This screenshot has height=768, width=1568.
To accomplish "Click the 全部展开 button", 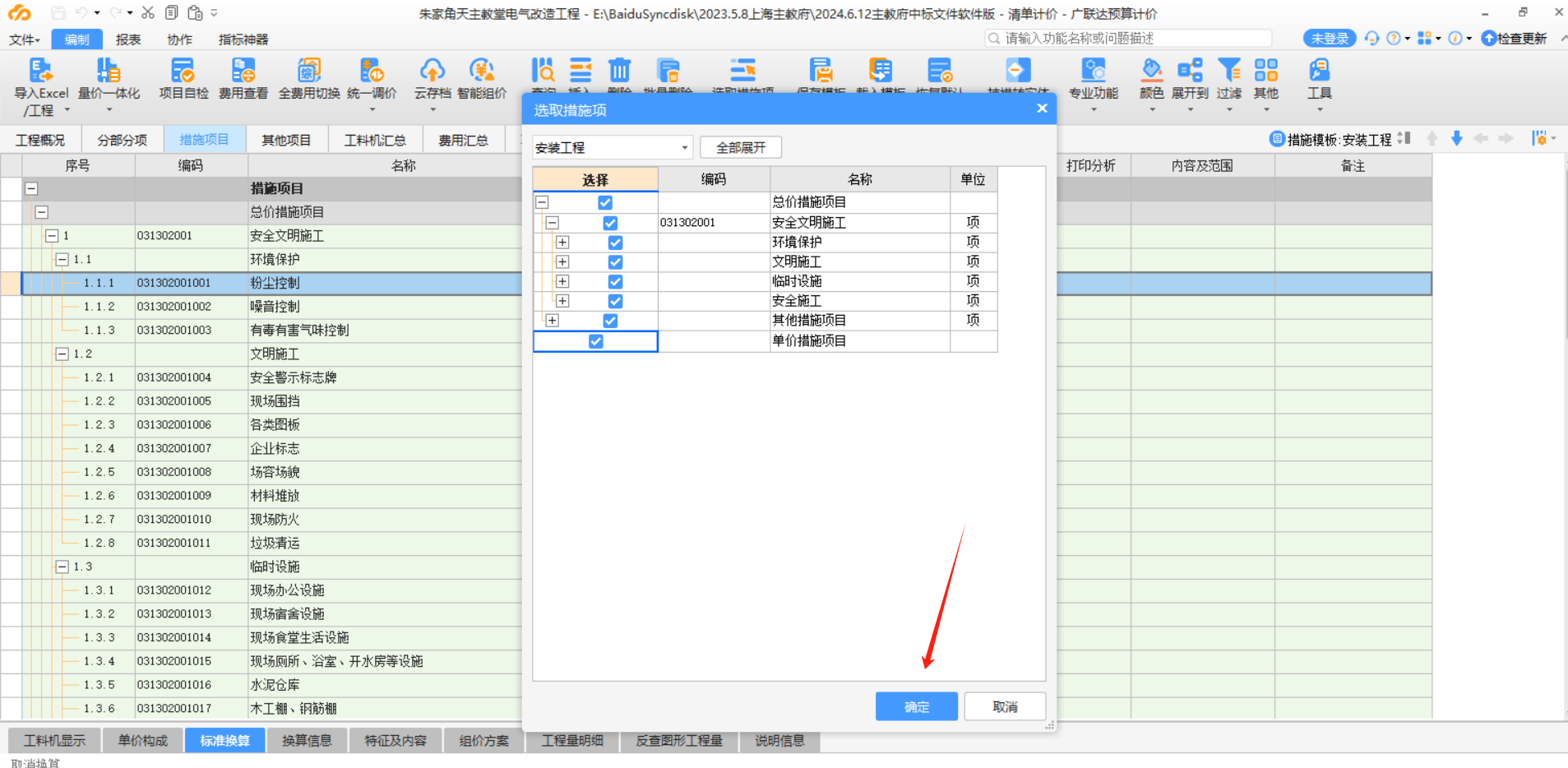I will click(x=741, y=147).
